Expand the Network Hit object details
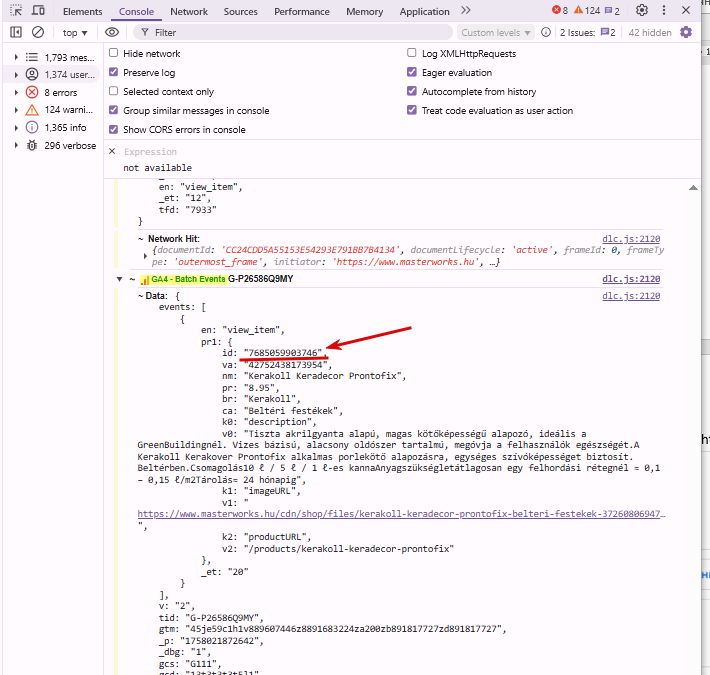 click(145, 256)
